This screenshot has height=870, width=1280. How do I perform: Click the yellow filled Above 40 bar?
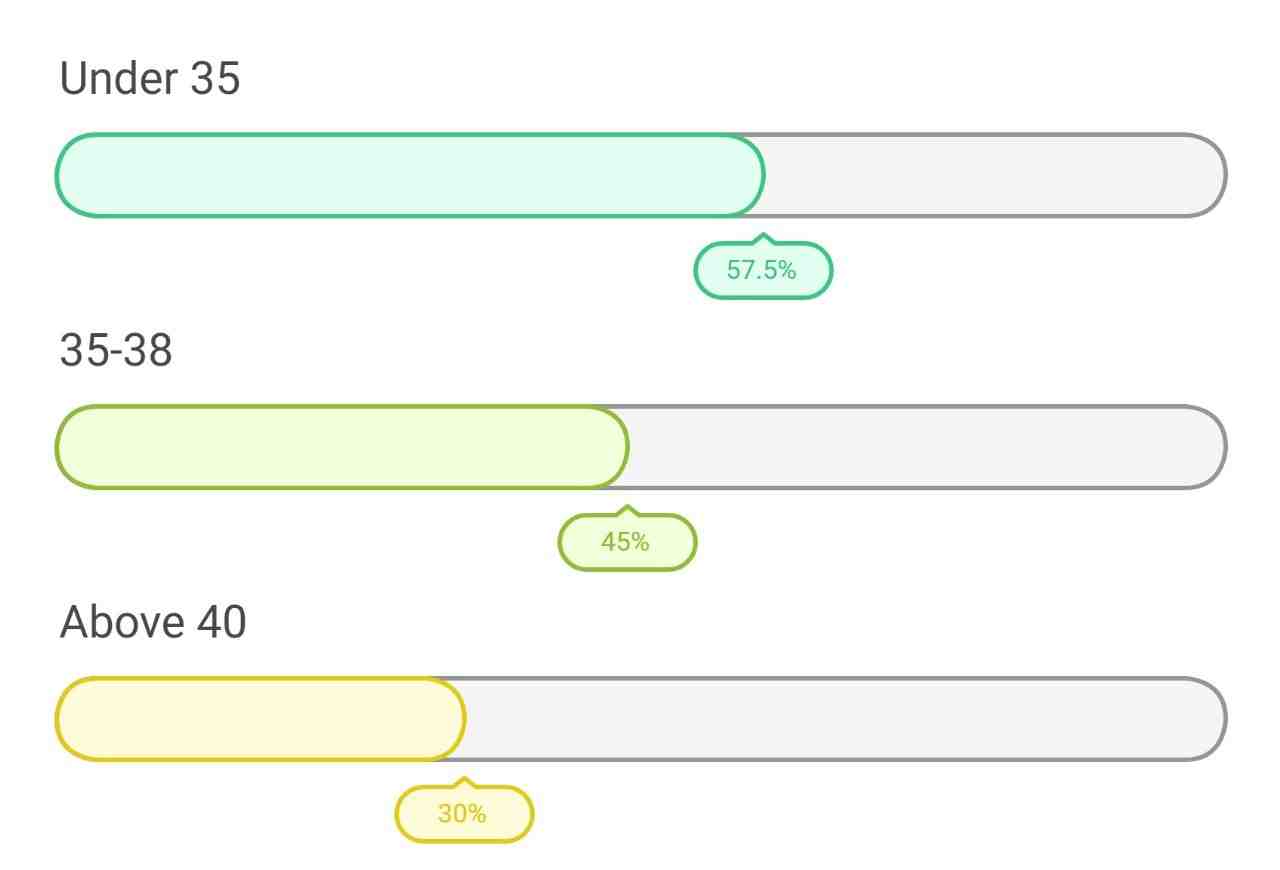pos(260,719)
